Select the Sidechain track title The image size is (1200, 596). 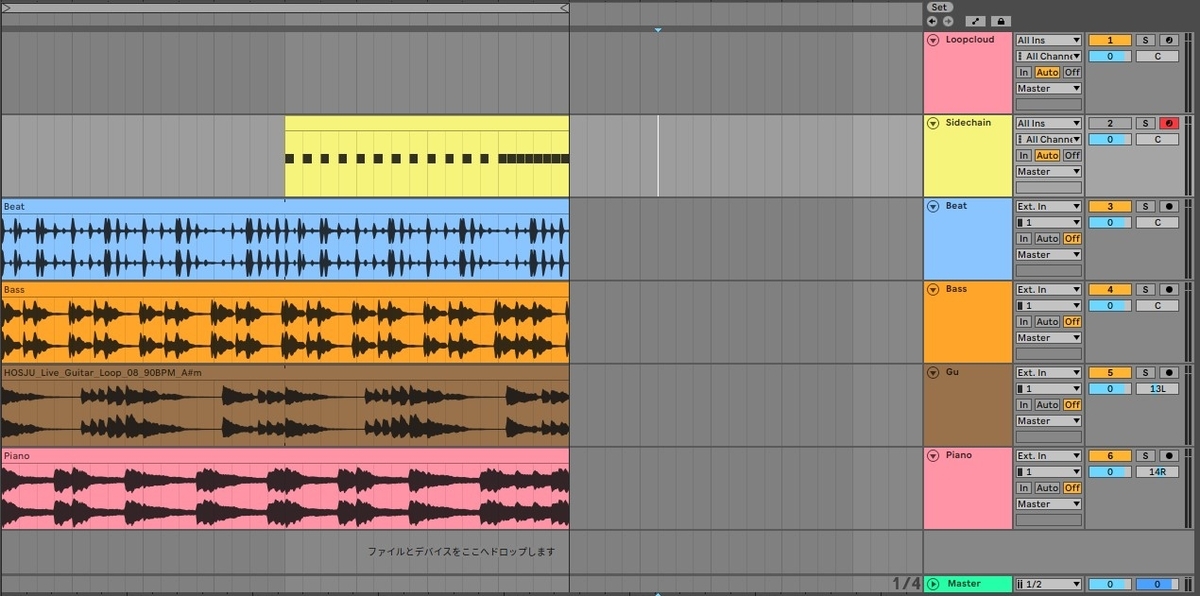(966, 123)
